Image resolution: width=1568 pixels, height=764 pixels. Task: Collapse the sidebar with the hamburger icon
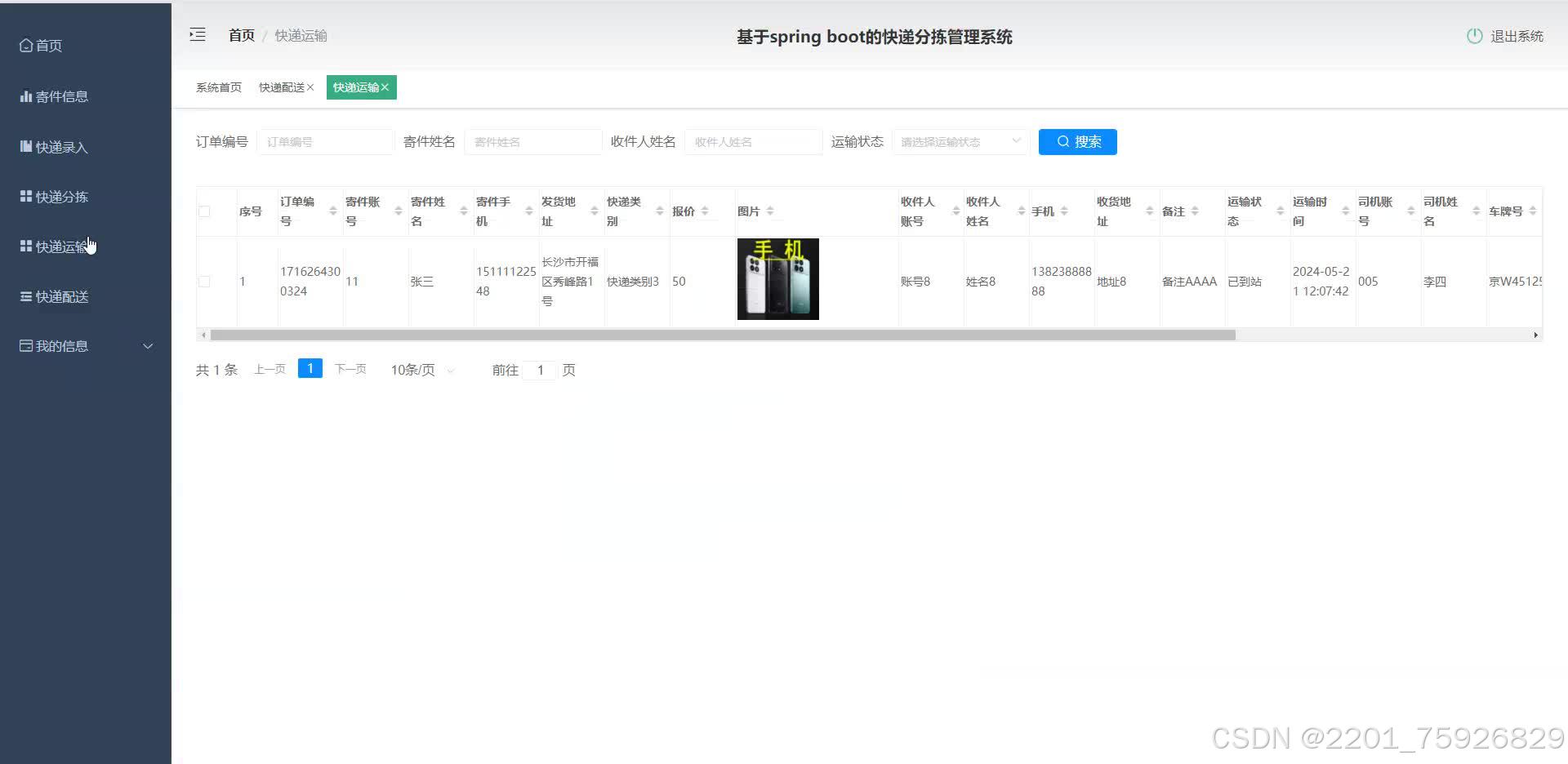click(197, 34)
